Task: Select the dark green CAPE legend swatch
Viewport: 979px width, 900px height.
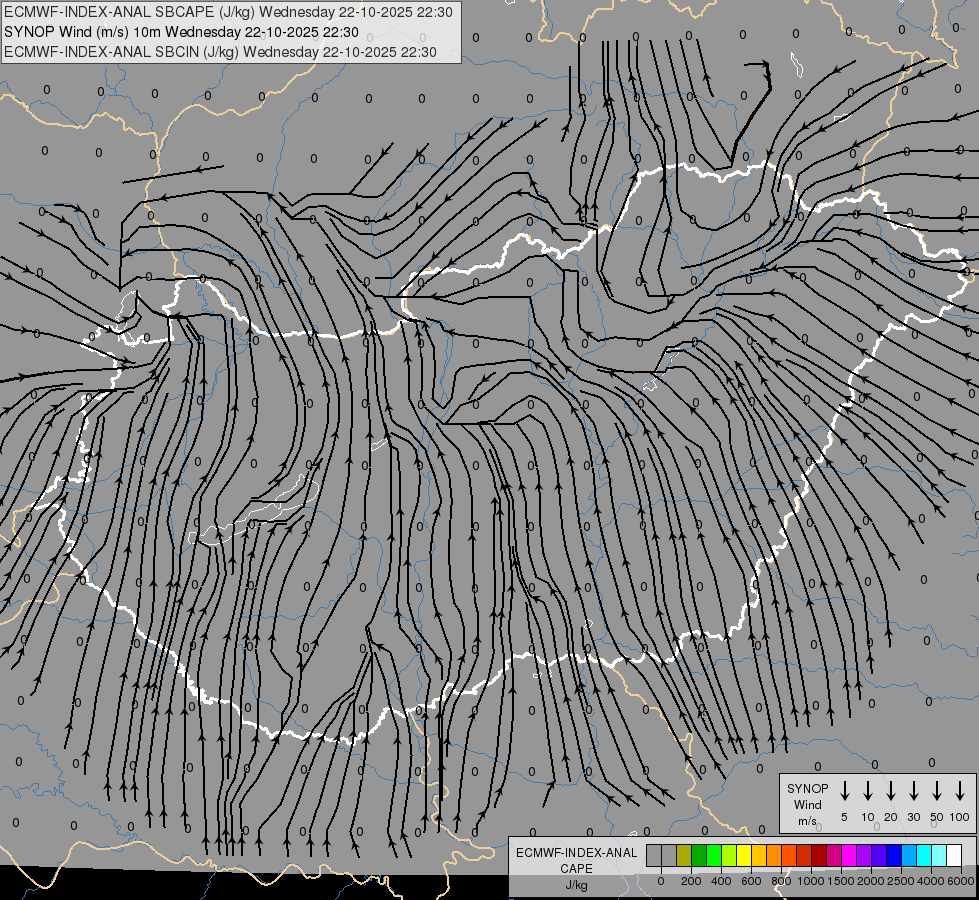Action: 699,855
